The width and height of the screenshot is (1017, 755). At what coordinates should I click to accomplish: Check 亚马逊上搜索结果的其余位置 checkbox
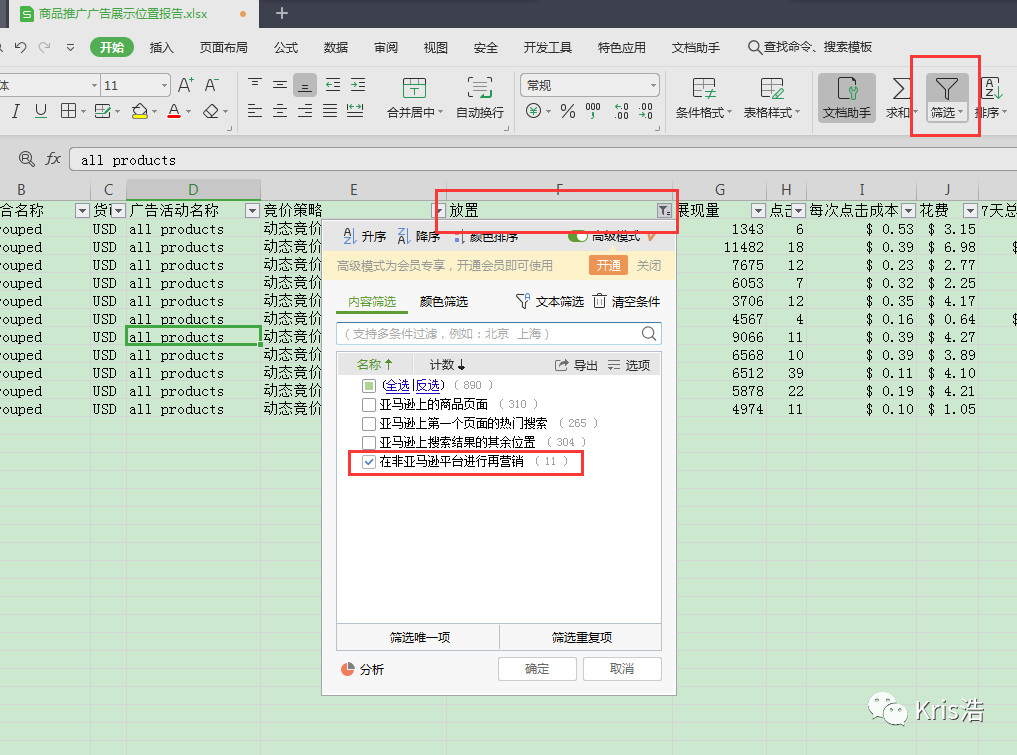(369, 442)
